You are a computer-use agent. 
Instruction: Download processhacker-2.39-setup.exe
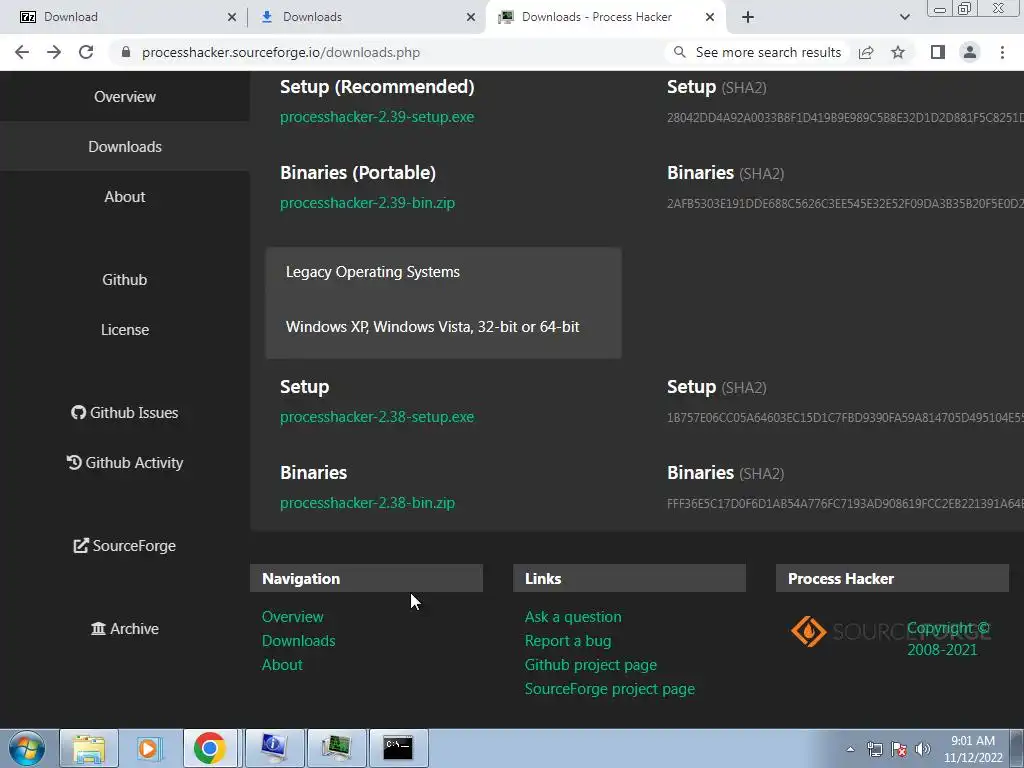(377, 117)
